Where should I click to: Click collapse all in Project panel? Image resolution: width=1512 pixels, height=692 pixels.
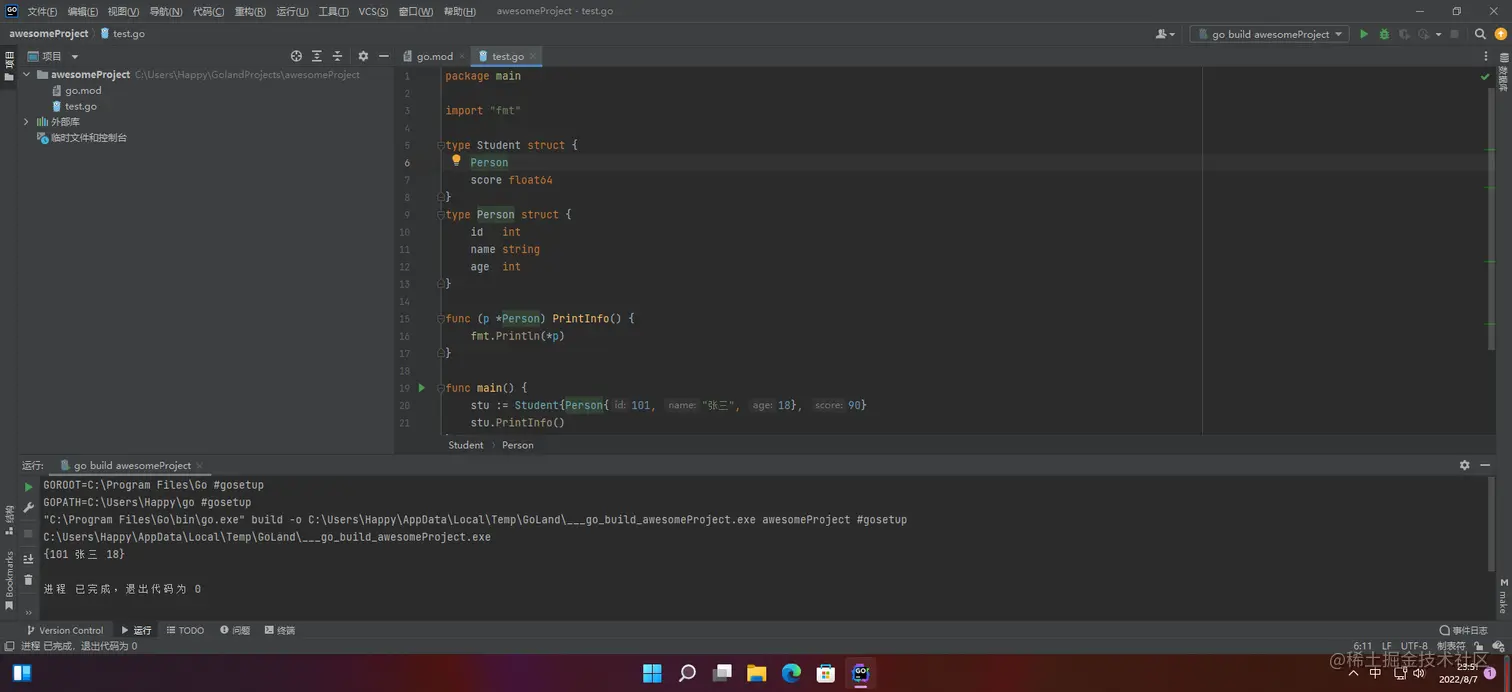coord(337,56)
